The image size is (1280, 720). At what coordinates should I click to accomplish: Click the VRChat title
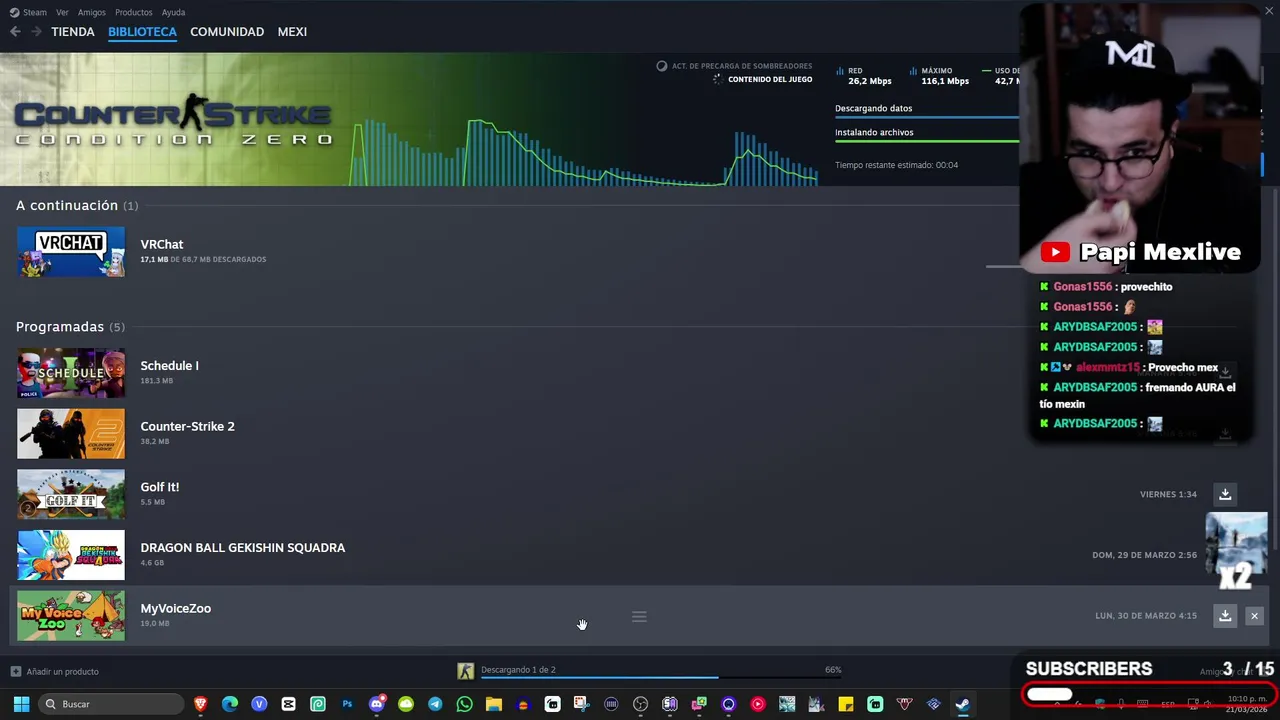(162, 244)
